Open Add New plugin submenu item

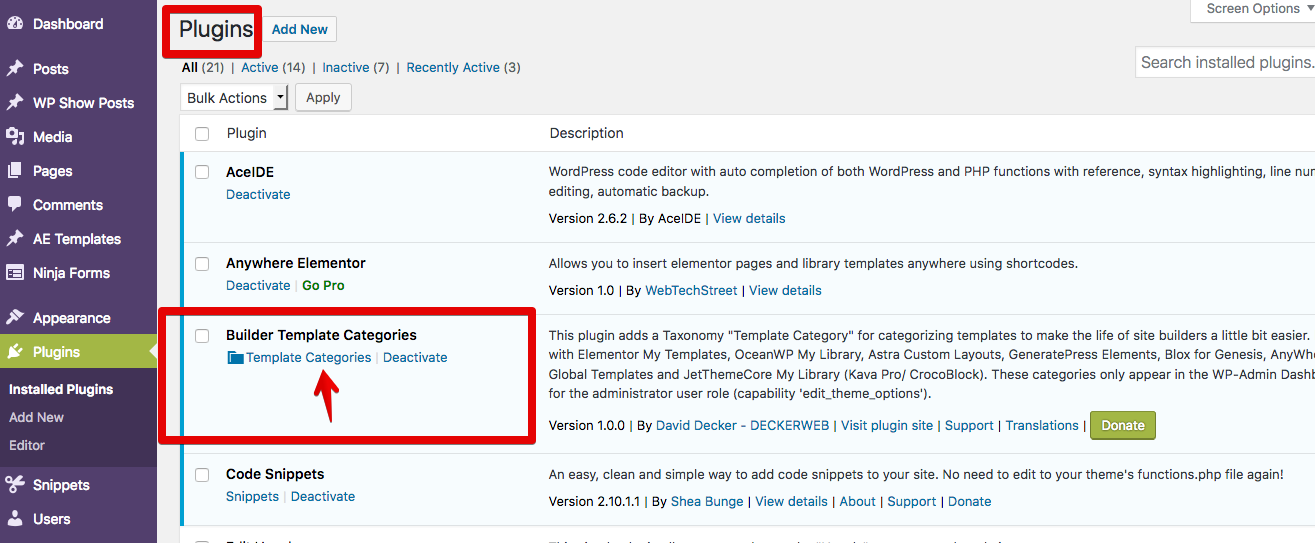[36, 417]
